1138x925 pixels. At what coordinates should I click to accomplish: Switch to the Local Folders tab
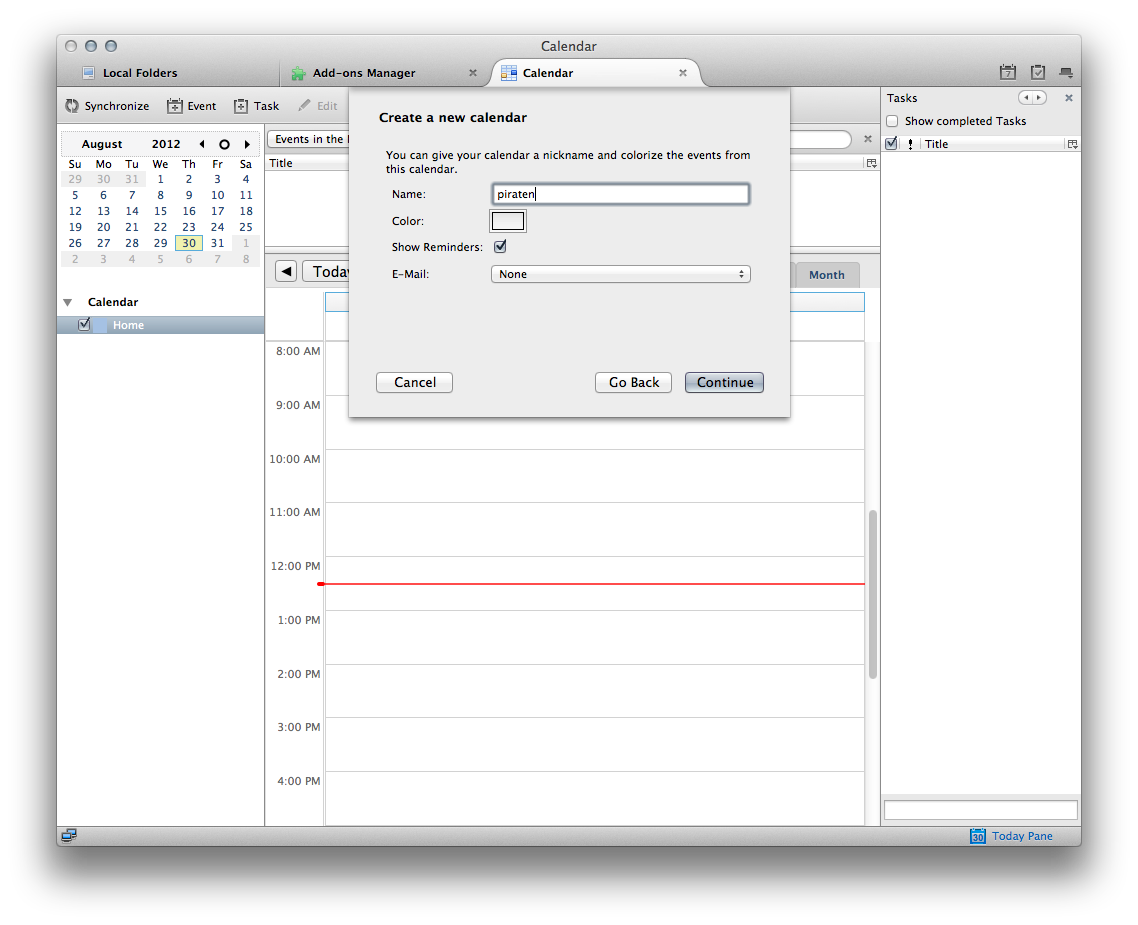point(140,73)
